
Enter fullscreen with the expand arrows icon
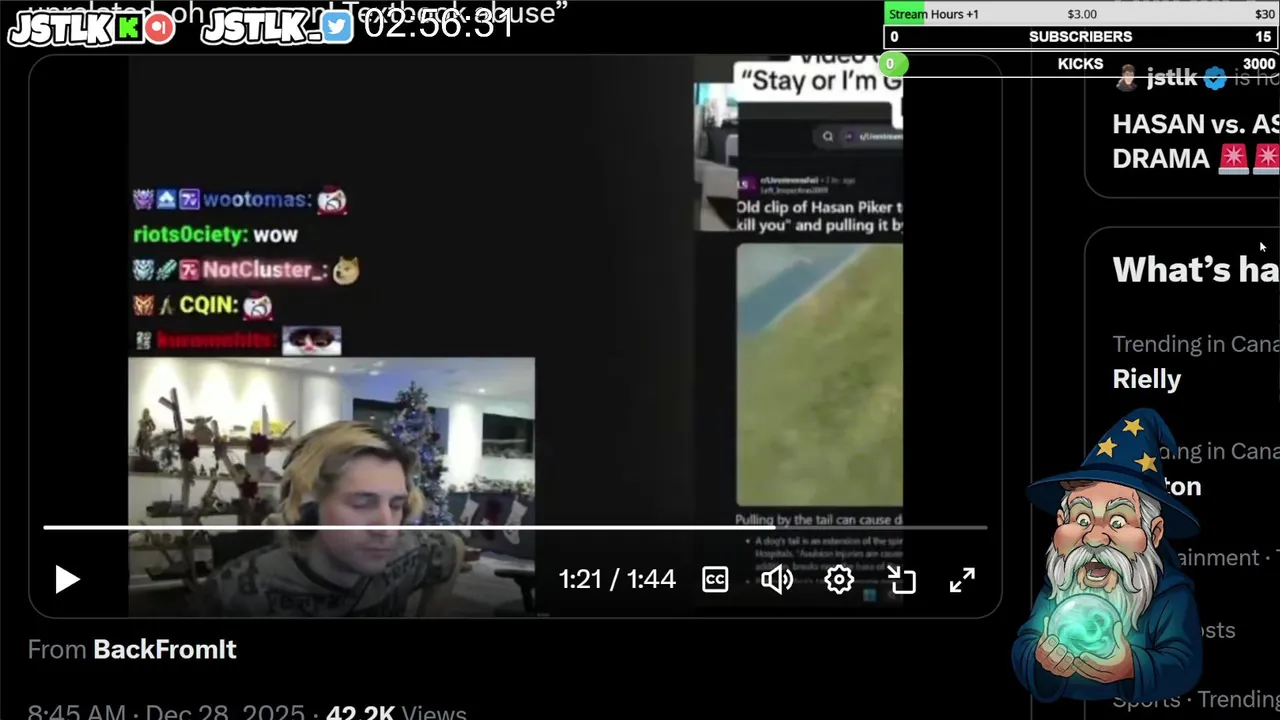point(962,580)
